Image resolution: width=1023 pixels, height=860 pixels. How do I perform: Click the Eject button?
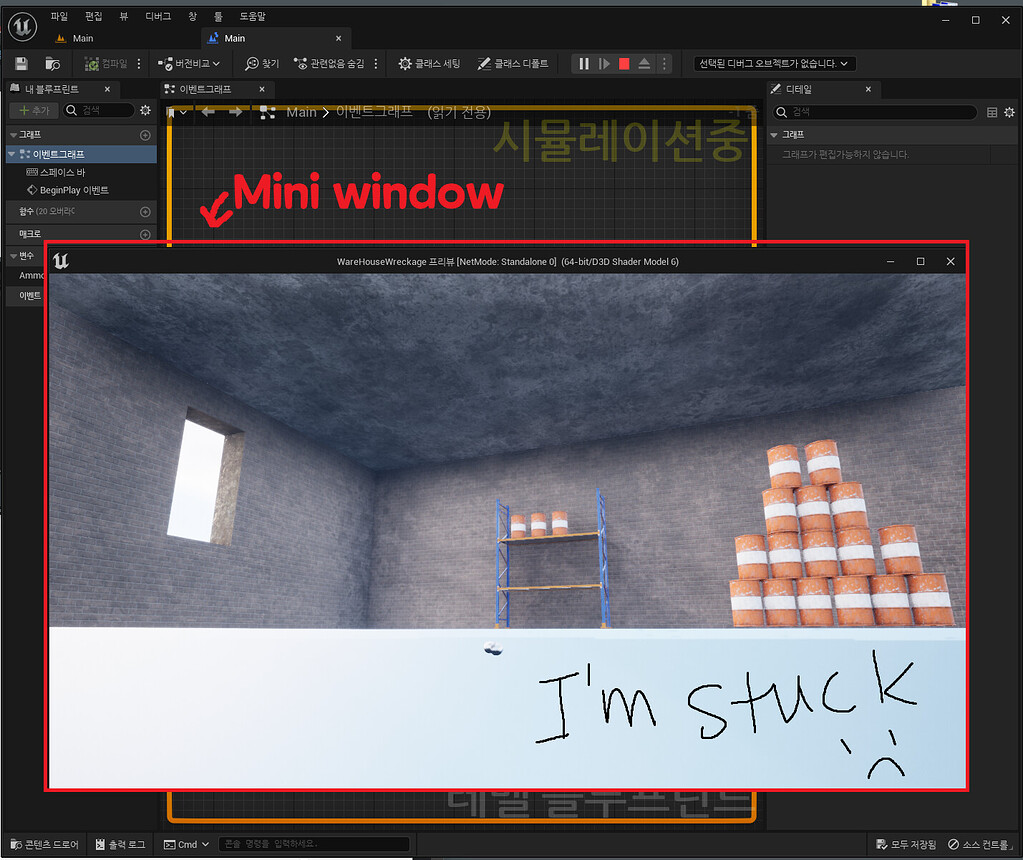(x=644, y=63)
